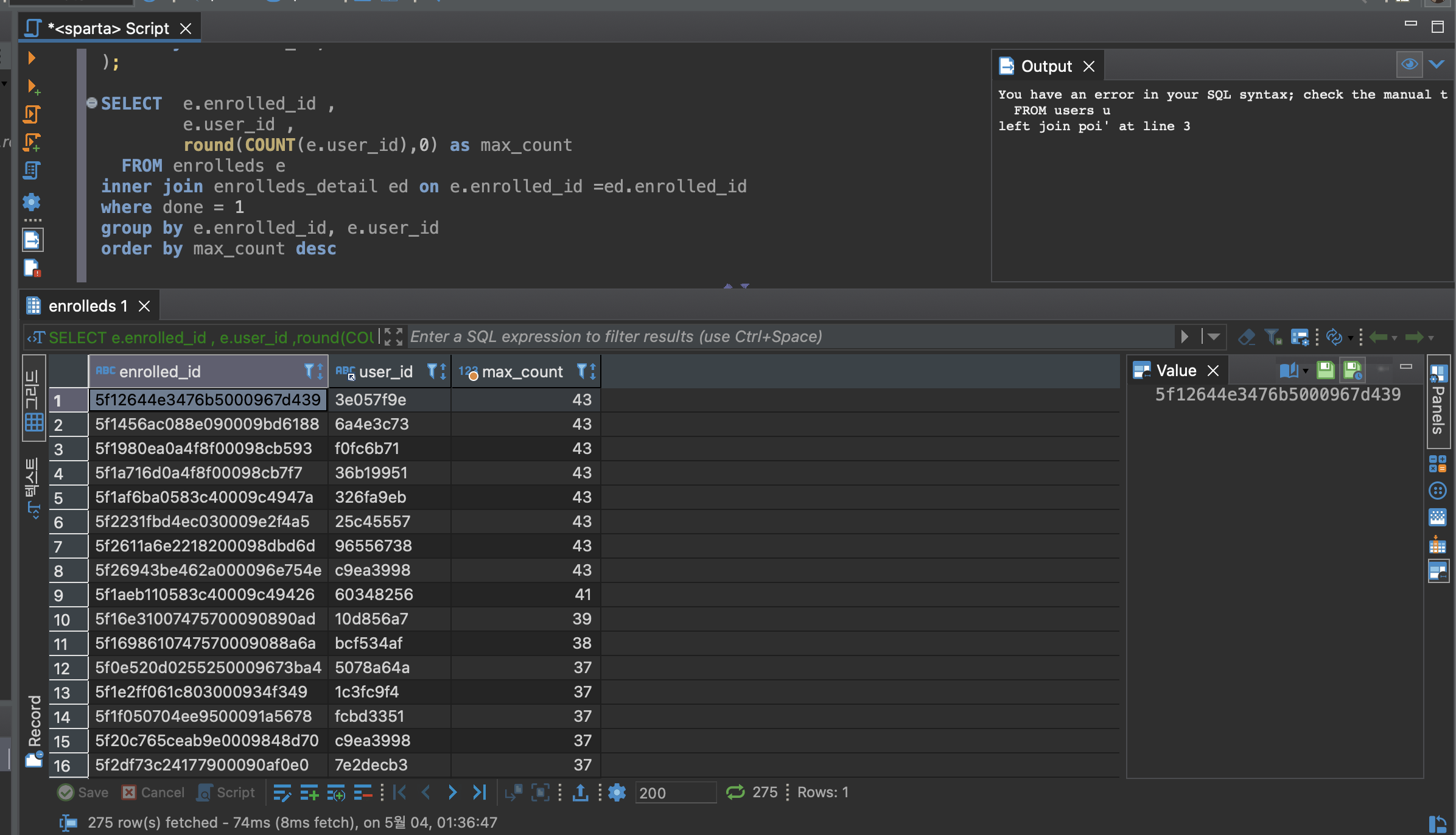This screenshot has height=835, width=1456.
Task: Click the refresh results icon near 275
Action: point(735,792)
